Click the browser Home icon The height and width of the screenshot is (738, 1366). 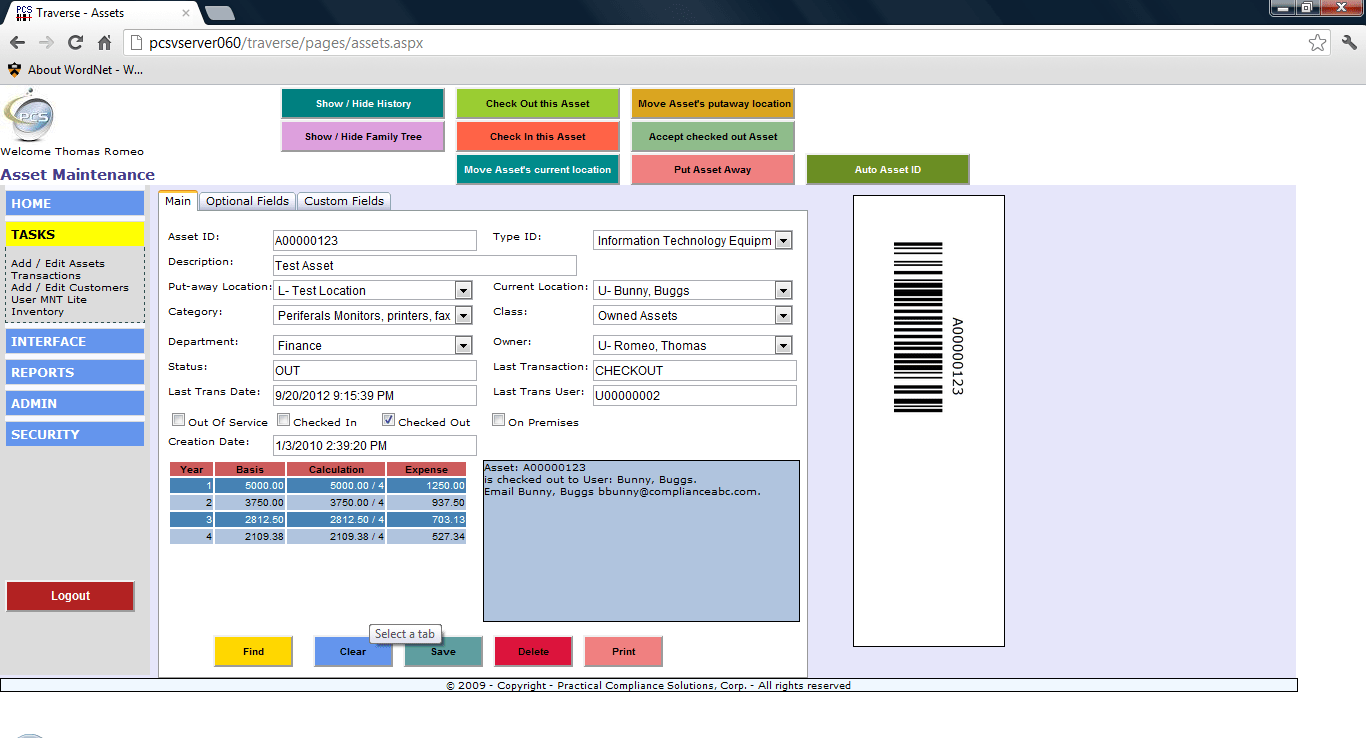pos(103,43)
